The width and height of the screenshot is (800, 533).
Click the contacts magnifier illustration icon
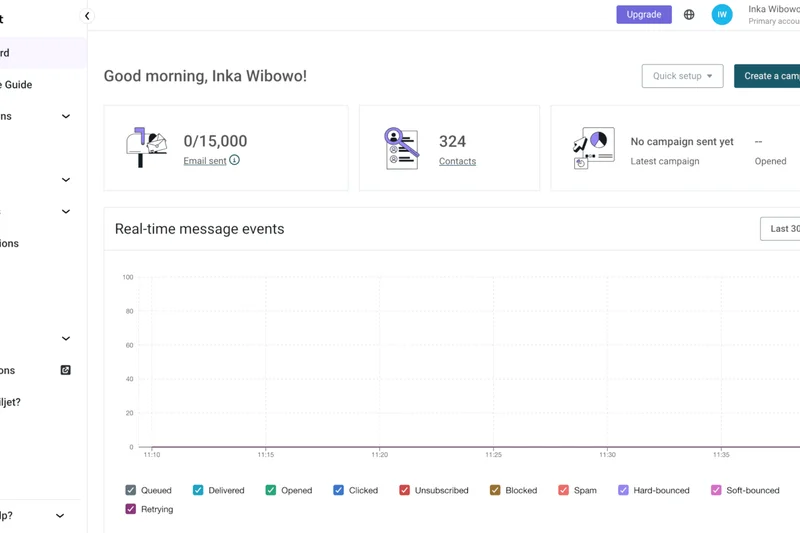pyautogui.click(x=401, y=147)
